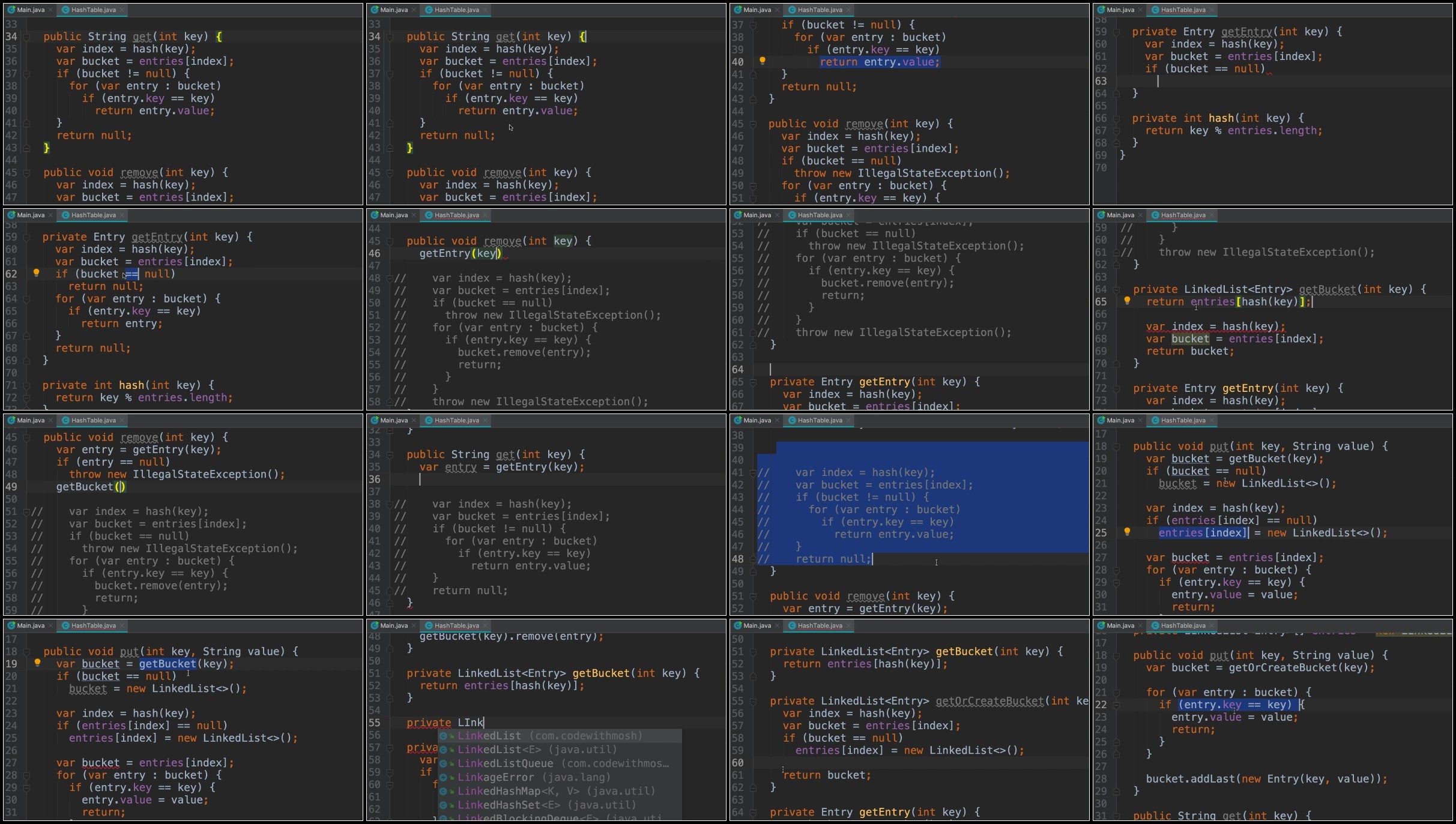The height and width of the screenshot is (824, 1456).
Task: Click the lightbulb beside 'return entry.value;' on line 40
Action: point(763,61)
